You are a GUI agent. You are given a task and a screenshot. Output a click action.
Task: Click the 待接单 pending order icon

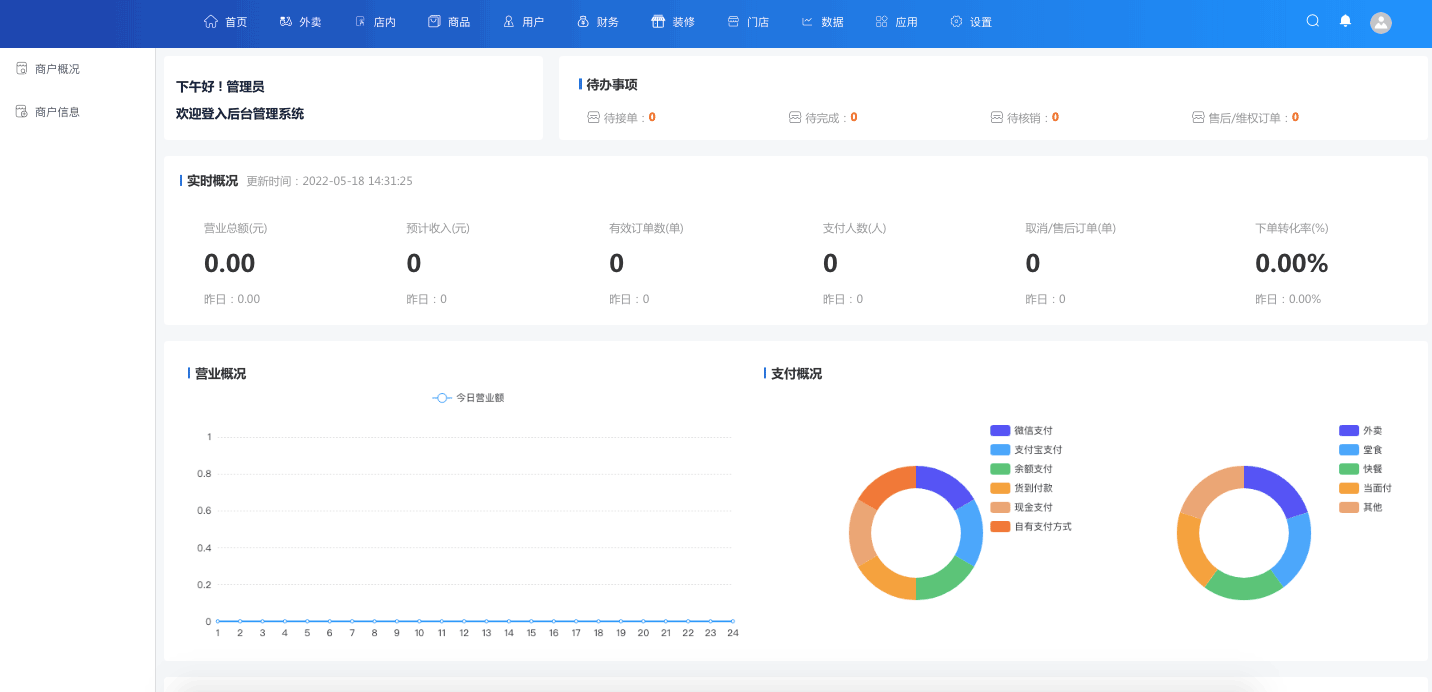coord(593,117)
